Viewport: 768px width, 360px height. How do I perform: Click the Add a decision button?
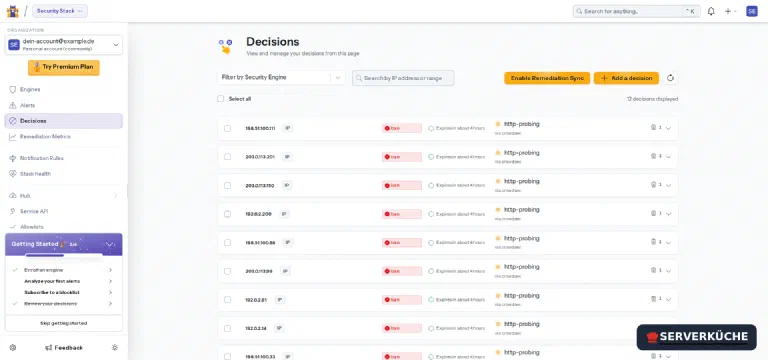(626, 78)
